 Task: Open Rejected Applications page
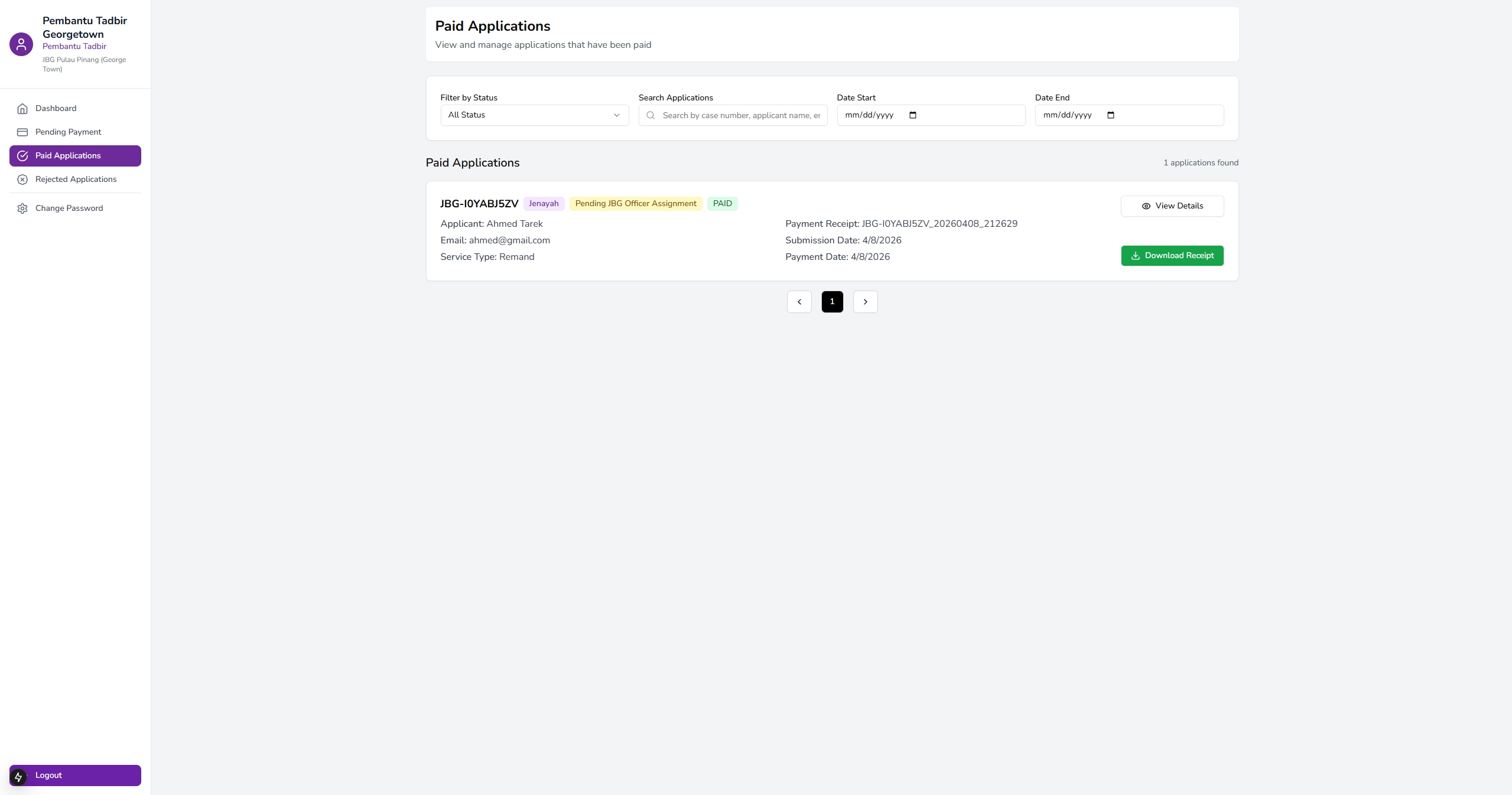[76, 180]
